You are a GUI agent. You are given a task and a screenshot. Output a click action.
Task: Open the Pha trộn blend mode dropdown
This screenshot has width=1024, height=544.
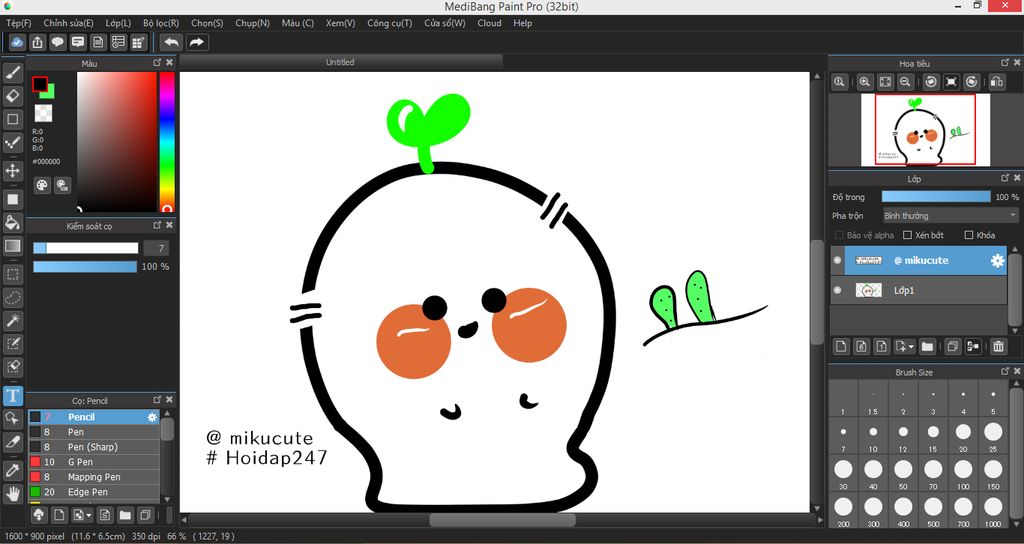point(950,216)
